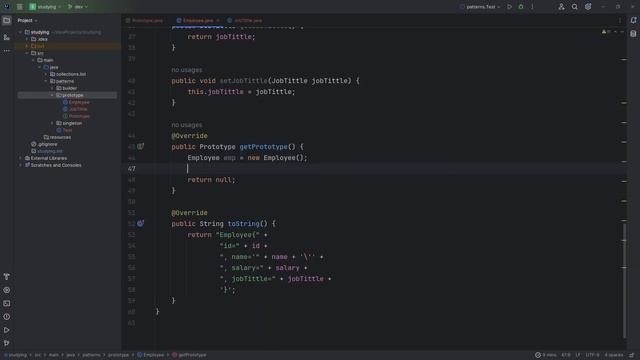Click gutter override icon beside toString

pos(140,224)
